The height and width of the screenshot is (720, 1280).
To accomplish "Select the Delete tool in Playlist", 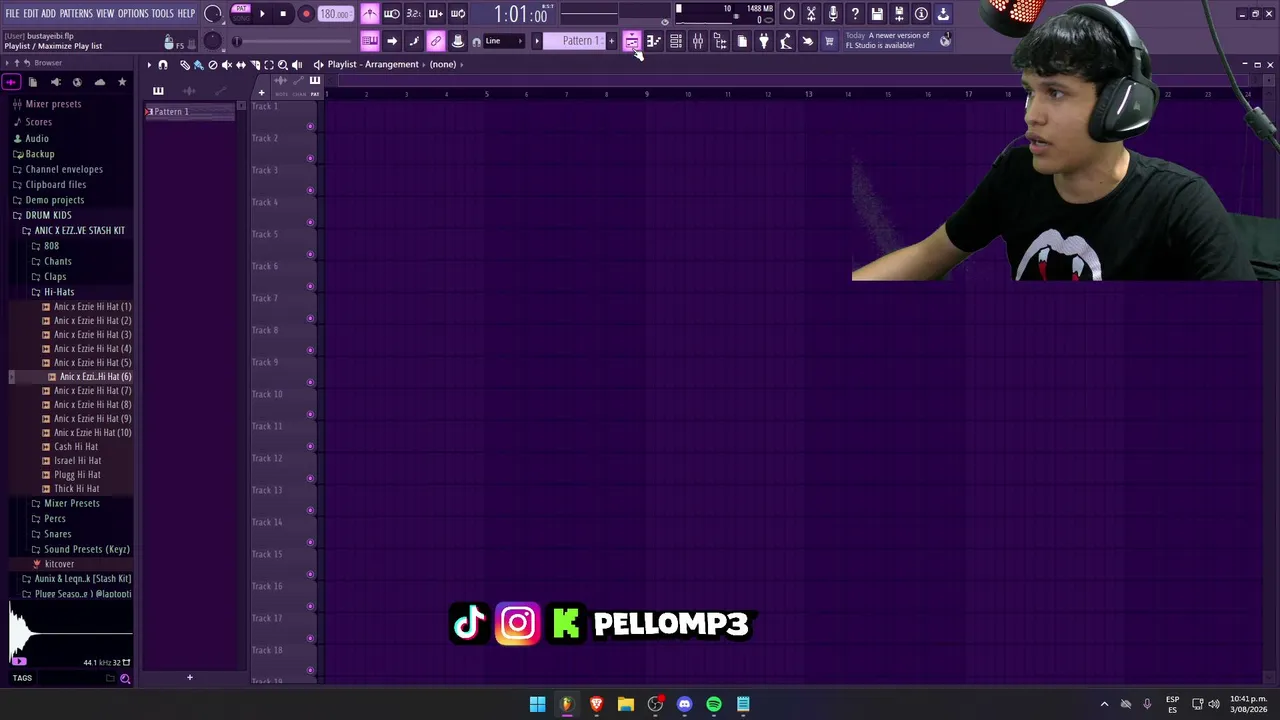I will (x=213, y=65).
